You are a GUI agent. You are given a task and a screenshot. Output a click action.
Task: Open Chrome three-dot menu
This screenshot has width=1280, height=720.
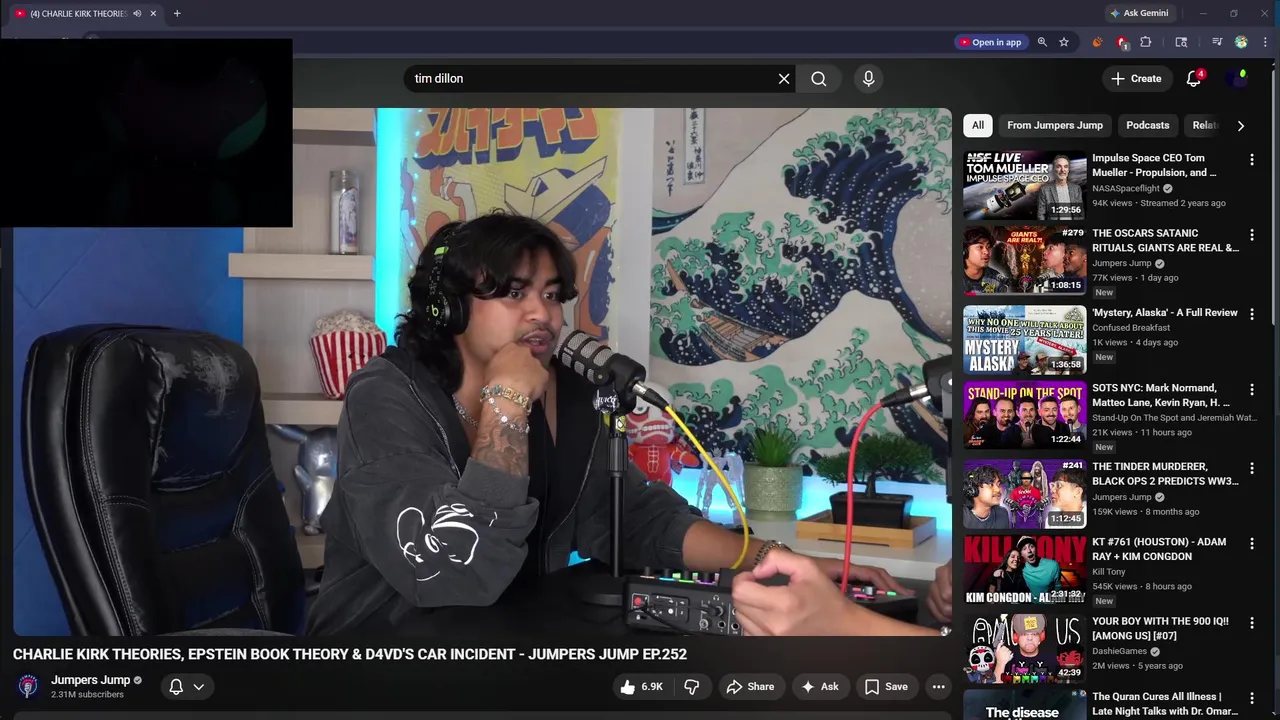coord(1265,42)
